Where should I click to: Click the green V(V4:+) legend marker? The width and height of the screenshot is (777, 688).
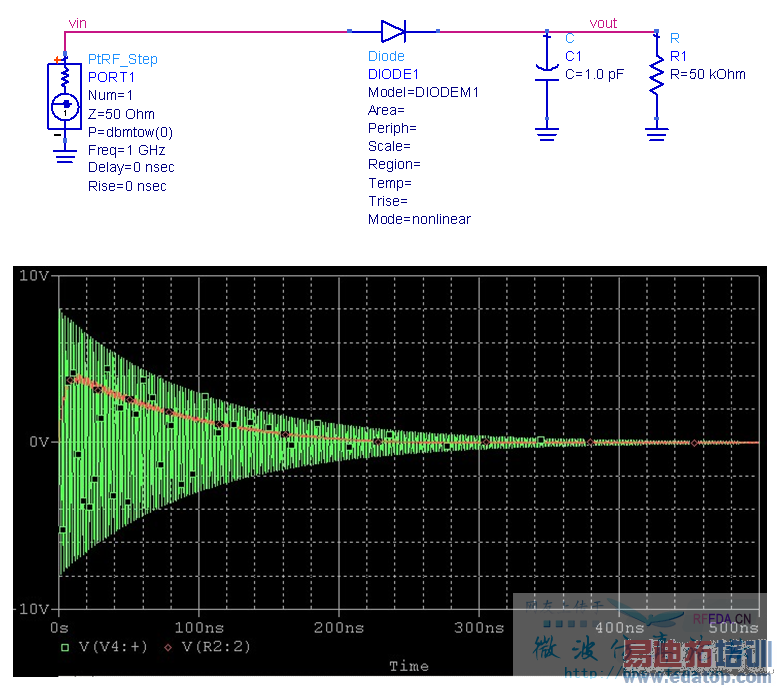[65, 647]
